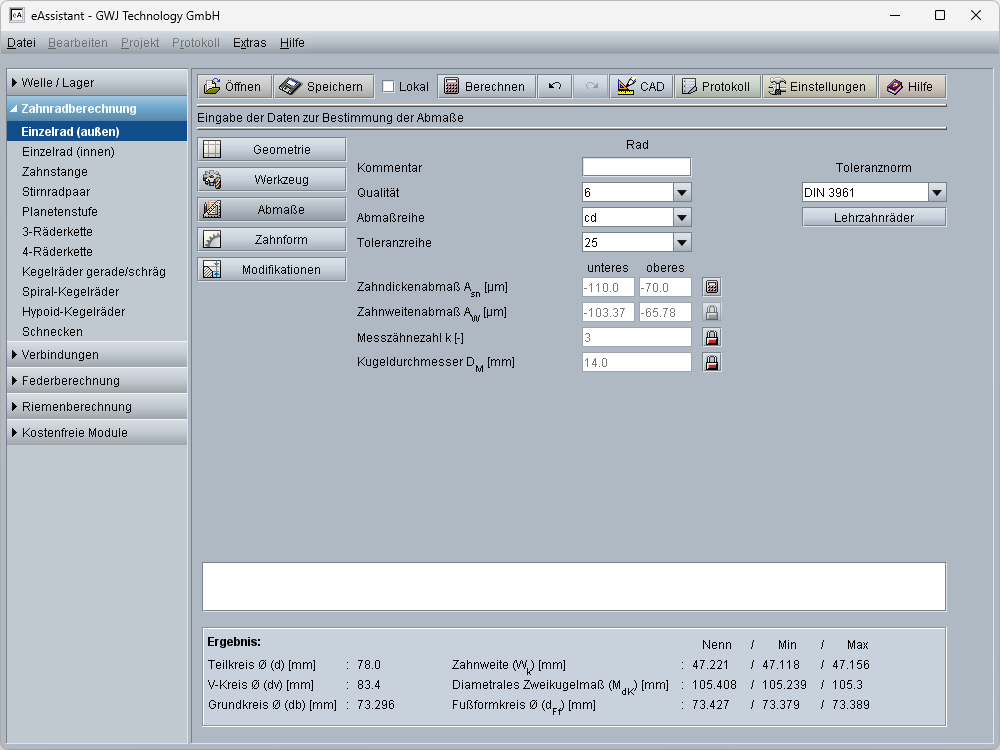Screen dimensions: 1000x750
Task: Toggle the lock next to Kugeldurchmesser
Action: 712,362
